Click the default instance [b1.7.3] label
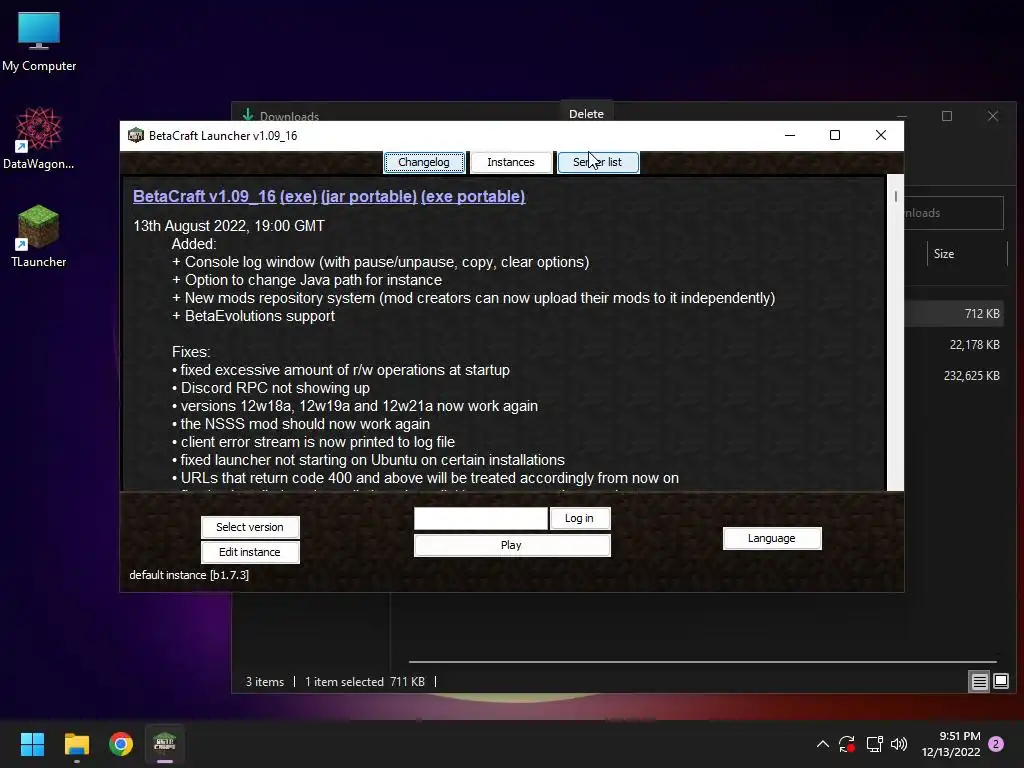1024x768 pixels. (189, 575)
